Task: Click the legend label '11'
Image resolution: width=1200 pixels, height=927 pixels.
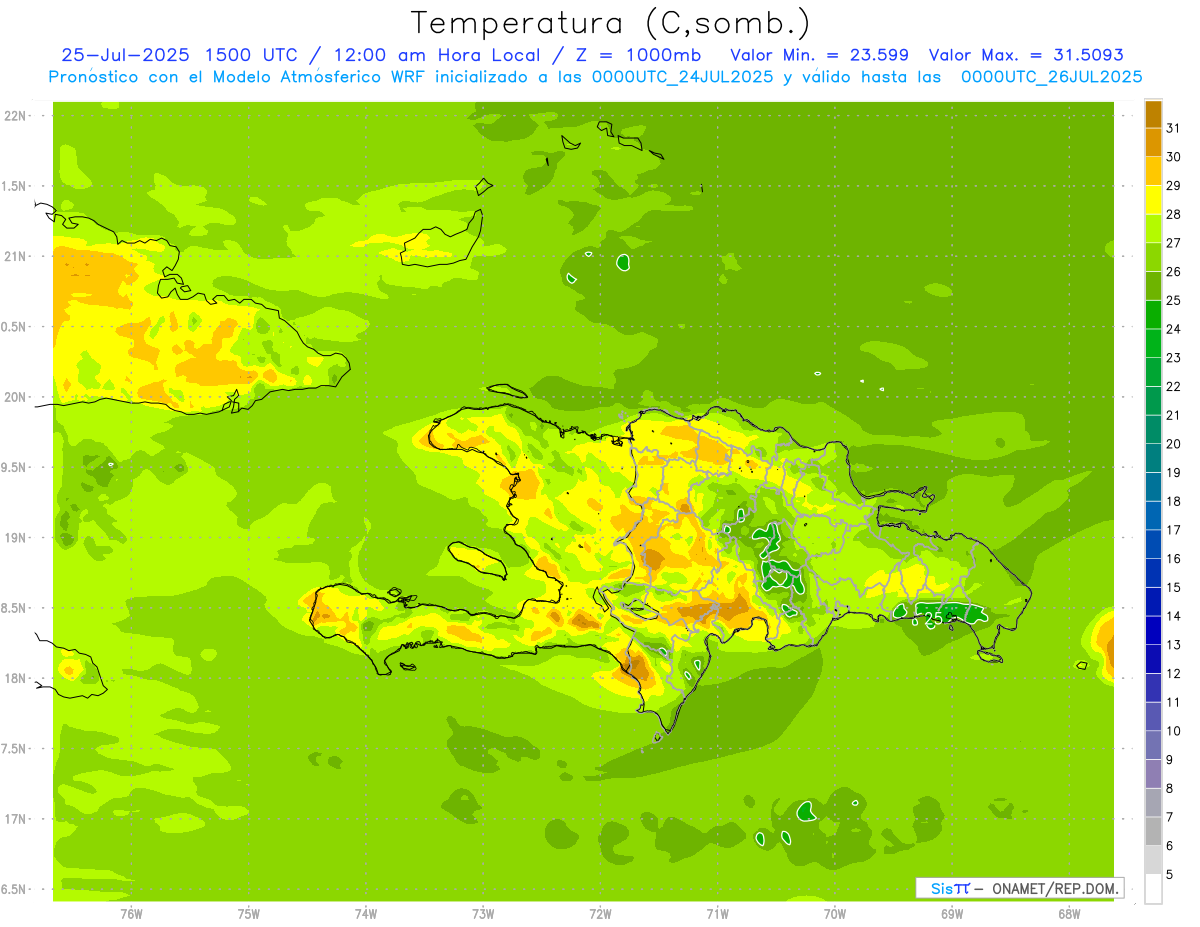Action: point(1173,702)
